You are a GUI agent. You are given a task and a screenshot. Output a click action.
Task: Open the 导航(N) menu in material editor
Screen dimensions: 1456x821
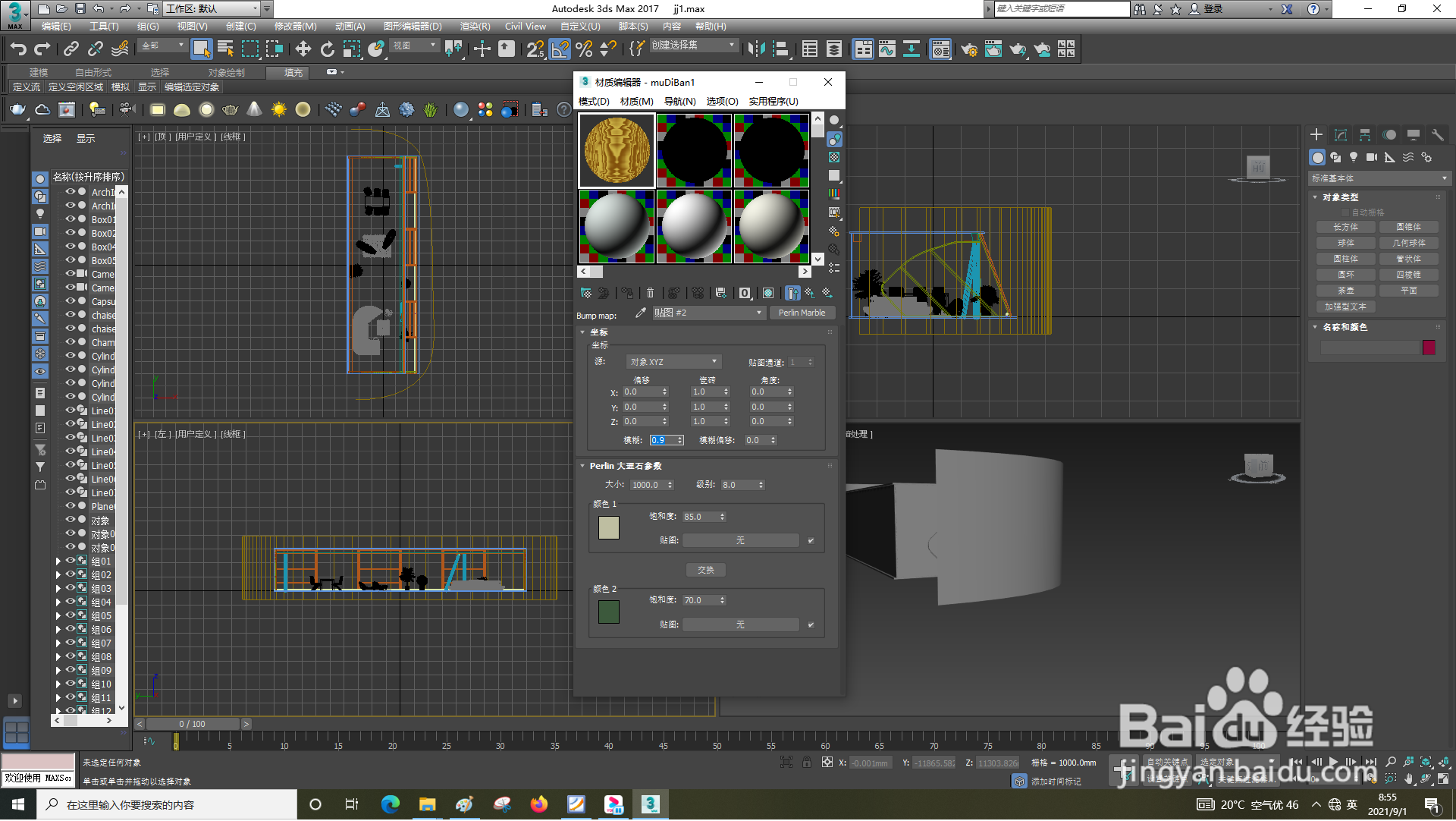pos(679,101)
